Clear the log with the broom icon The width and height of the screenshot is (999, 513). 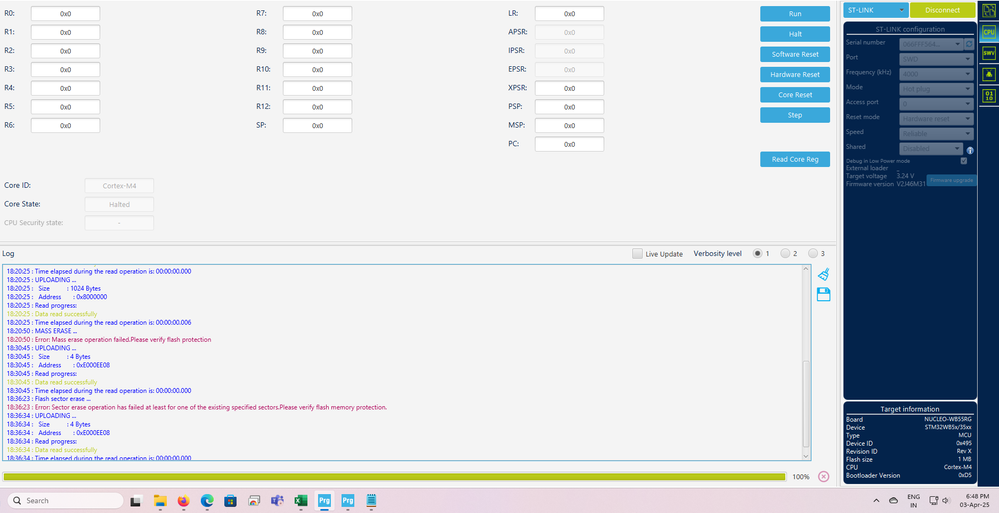click(x=823, y=274)
